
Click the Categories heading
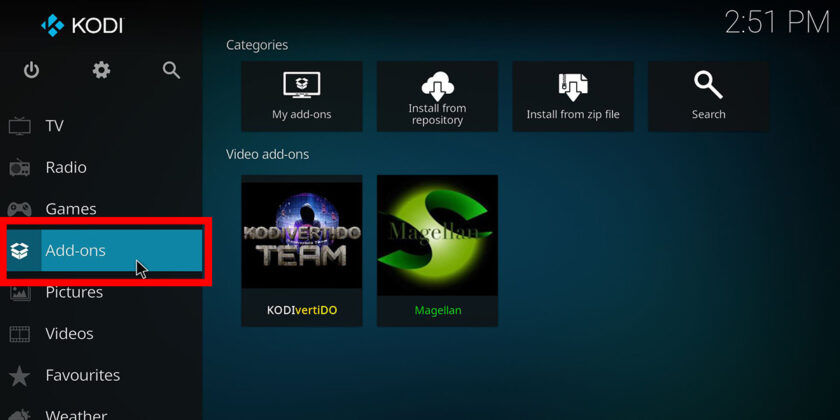(257, 45)
